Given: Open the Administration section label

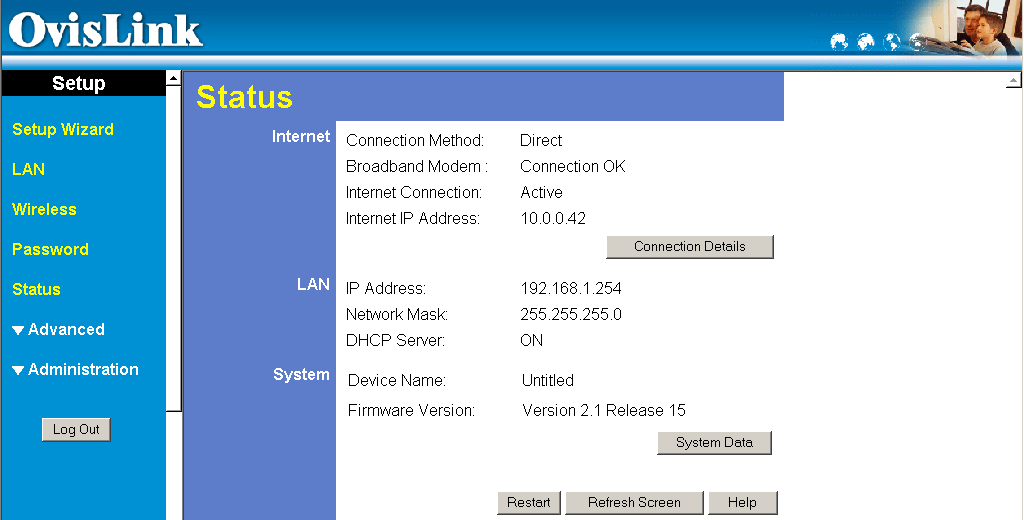Looking at the screenshot, I should (83, 369).
